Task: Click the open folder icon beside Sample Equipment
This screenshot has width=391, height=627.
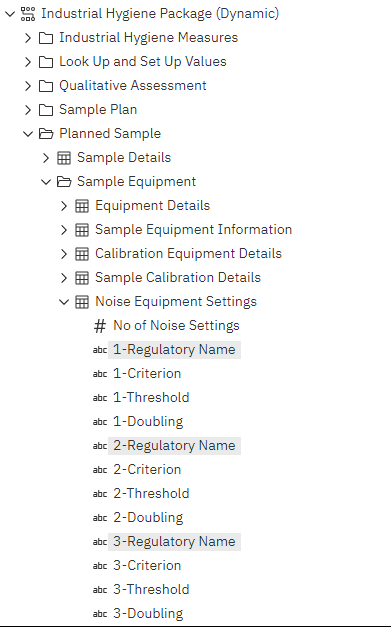Action: click(x=64, y=182)
